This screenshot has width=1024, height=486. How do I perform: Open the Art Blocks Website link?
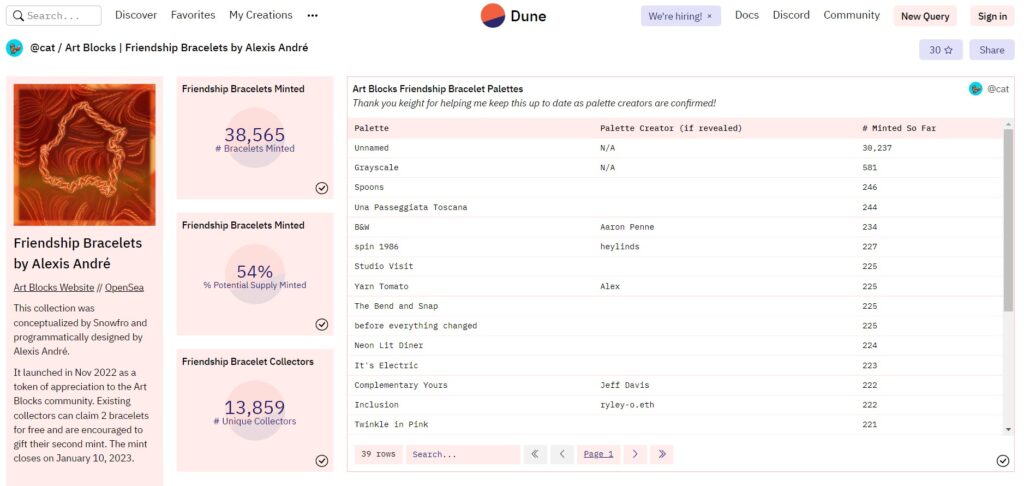[54, 287]
